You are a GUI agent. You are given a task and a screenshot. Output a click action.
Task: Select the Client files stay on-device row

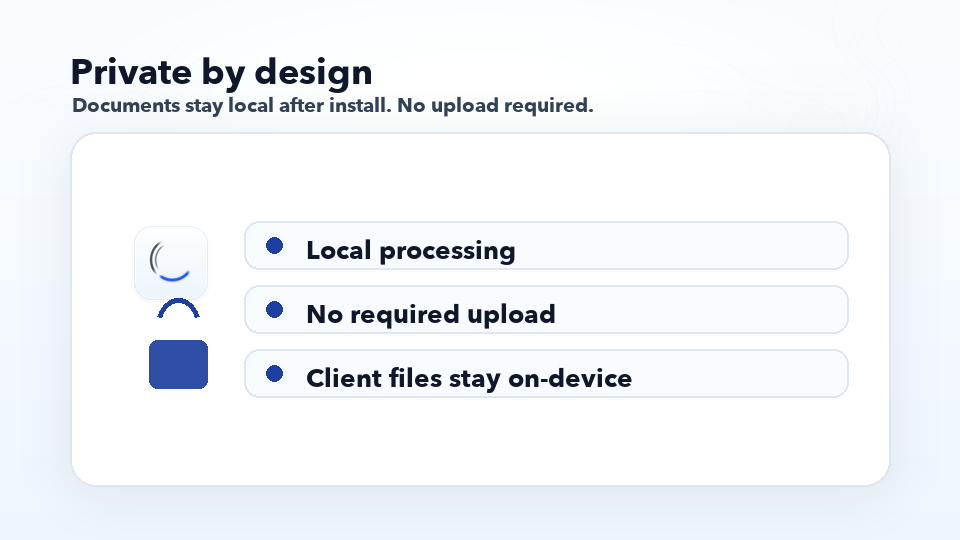point(546,373)
